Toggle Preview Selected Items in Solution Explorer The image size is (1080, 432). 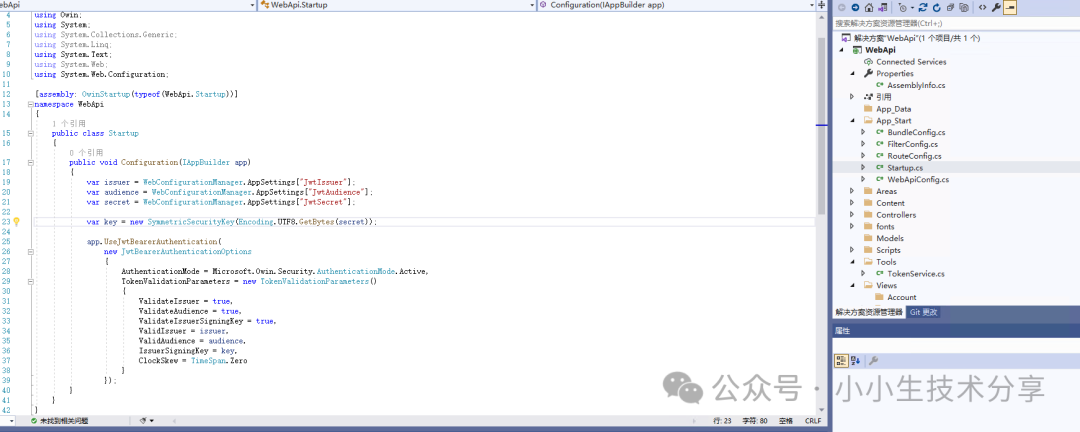click(1010, 7)
